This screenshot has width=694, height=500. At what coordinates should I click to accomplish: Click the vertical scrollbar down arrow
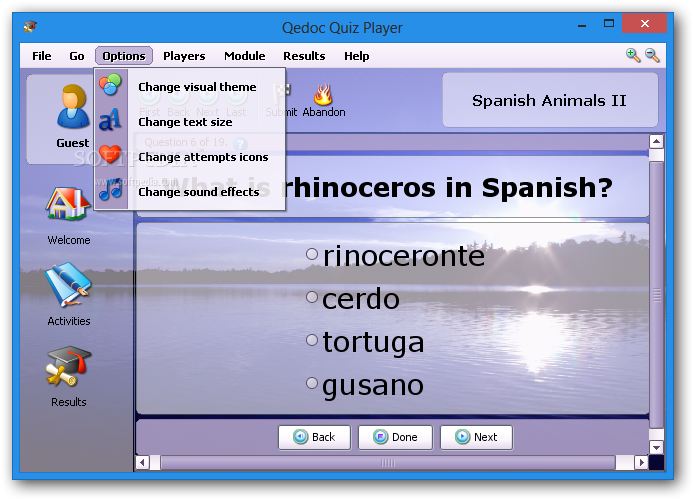tap(656, 447)
